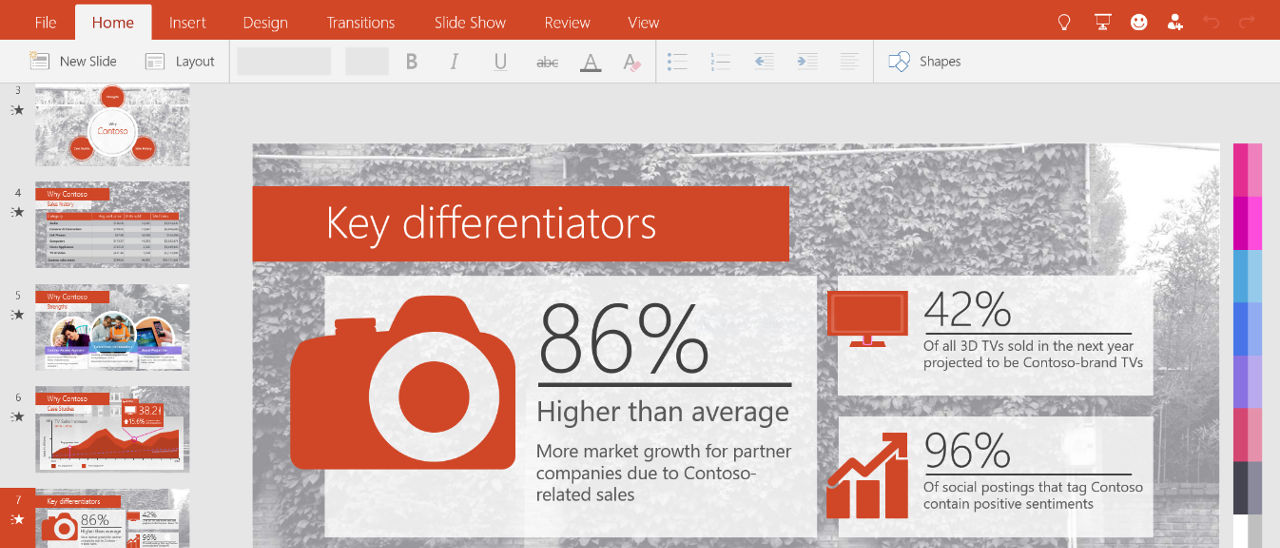This screenshot has height=548, width=1280.
Task: Start presentation from the title bar icon
Action: click(1102, 22)
